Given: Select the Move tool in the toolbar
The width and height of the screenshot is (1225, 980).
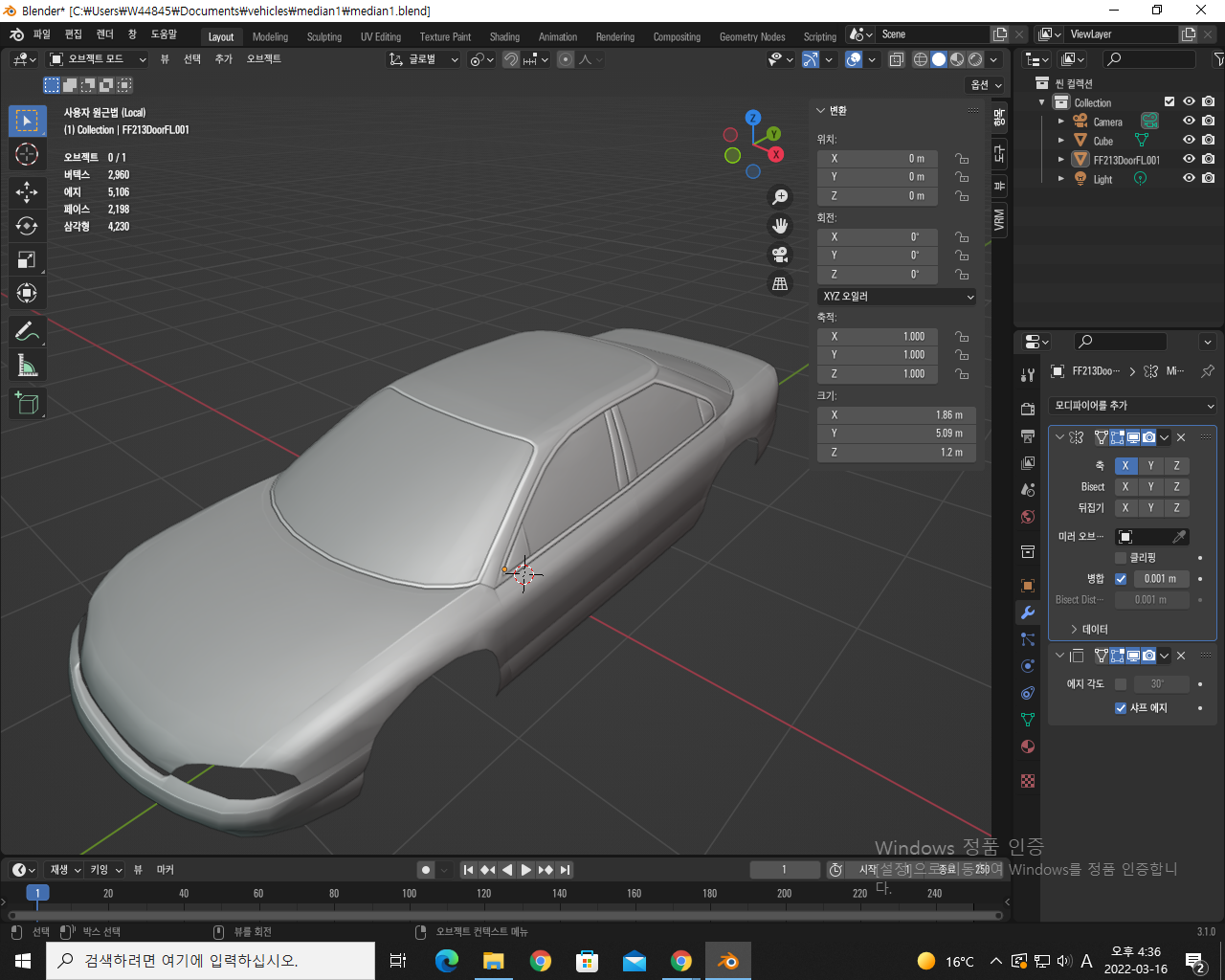Looking at the screenshot, I should (27, 191).
